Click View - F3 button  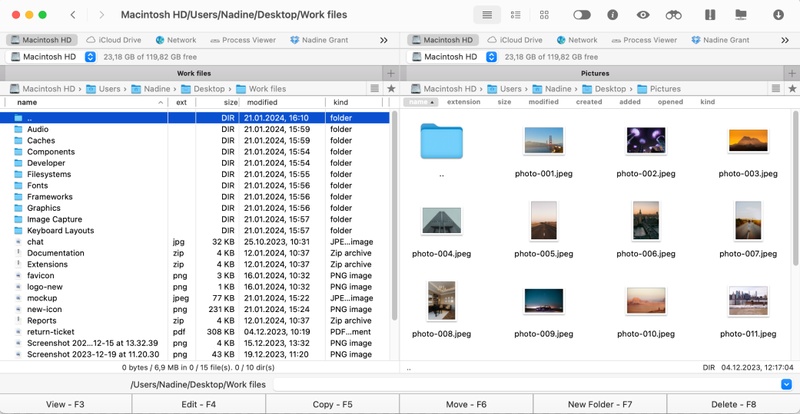tap(66, 404)
